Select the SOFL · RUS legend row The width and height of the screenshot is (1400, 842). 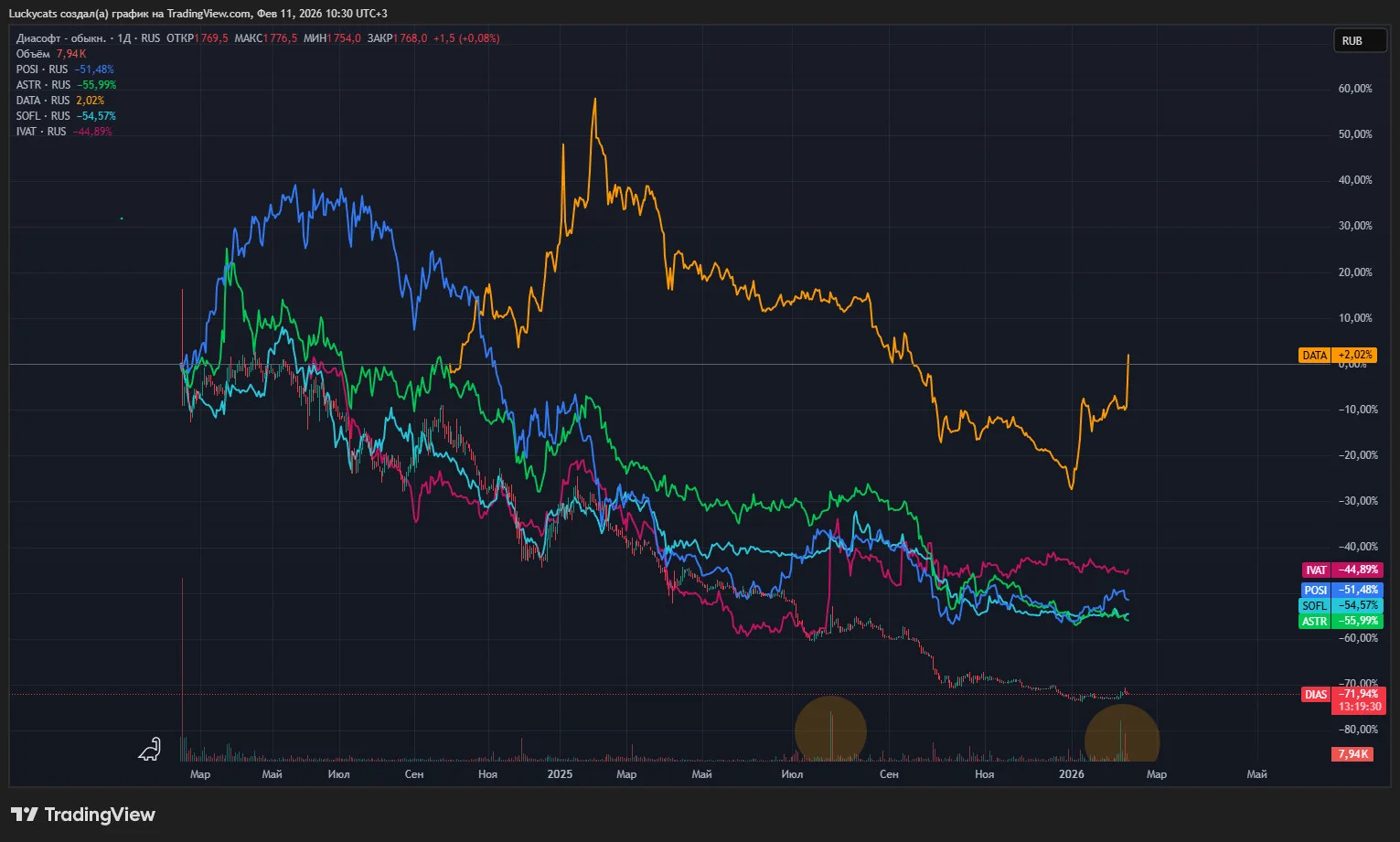tap(66, 116)
